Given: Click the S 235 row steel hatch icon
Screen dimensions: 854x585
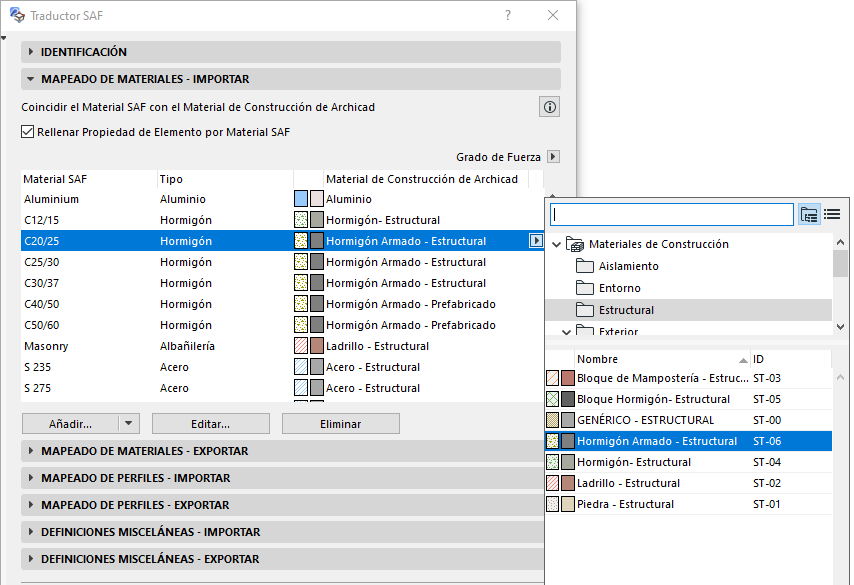Looking at the screenshot, I should [301, 367].
